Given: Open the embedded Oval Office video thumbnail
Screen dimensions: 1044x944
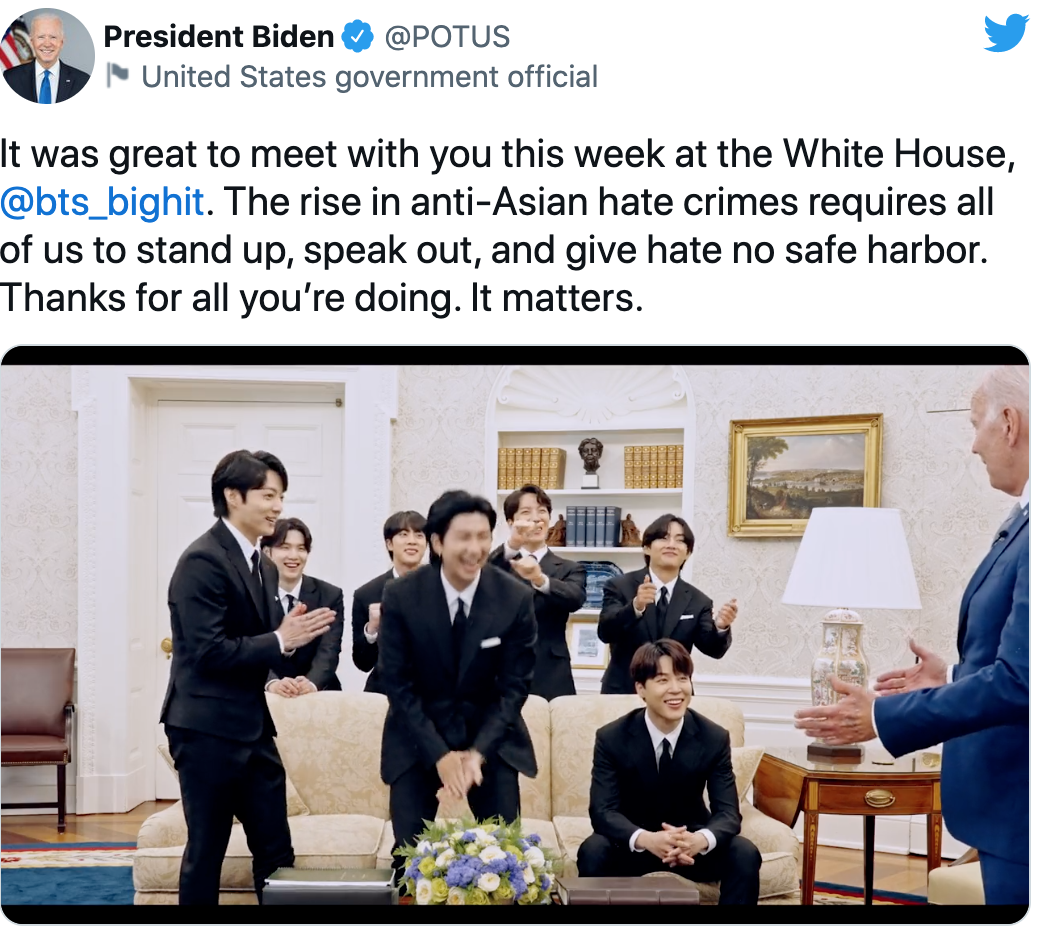Looking at the screenshot, I should 515,635.
